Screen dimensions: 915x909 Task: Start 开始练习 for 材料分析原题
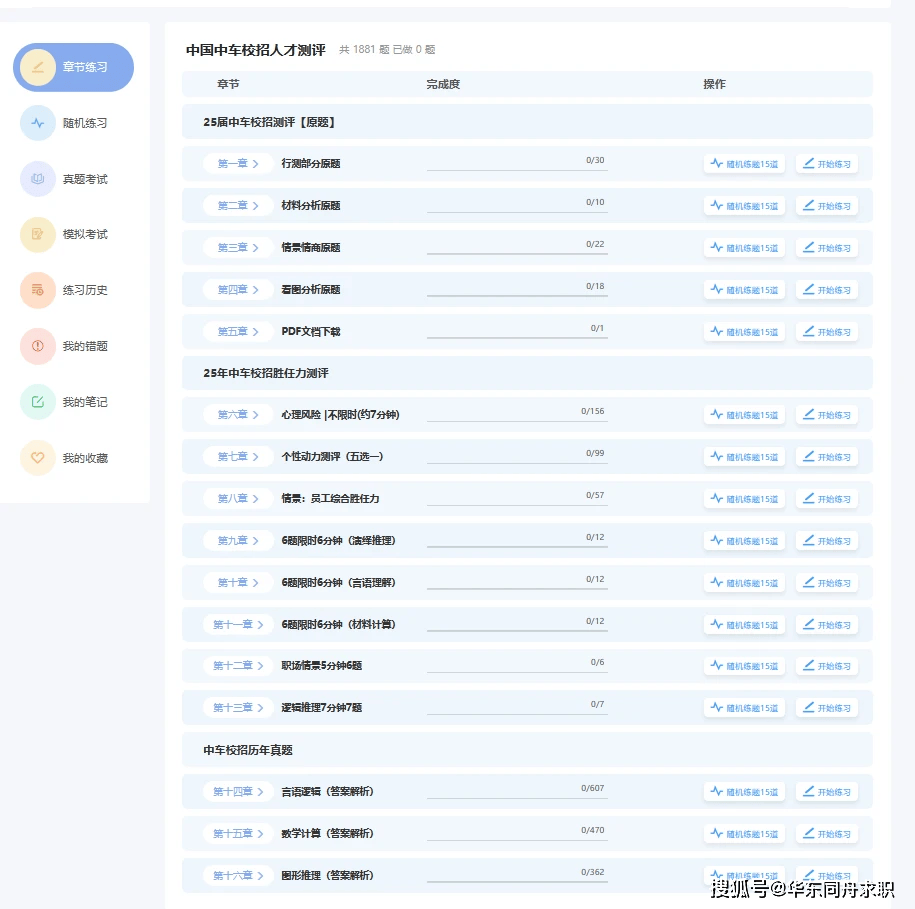click(827, 206)
